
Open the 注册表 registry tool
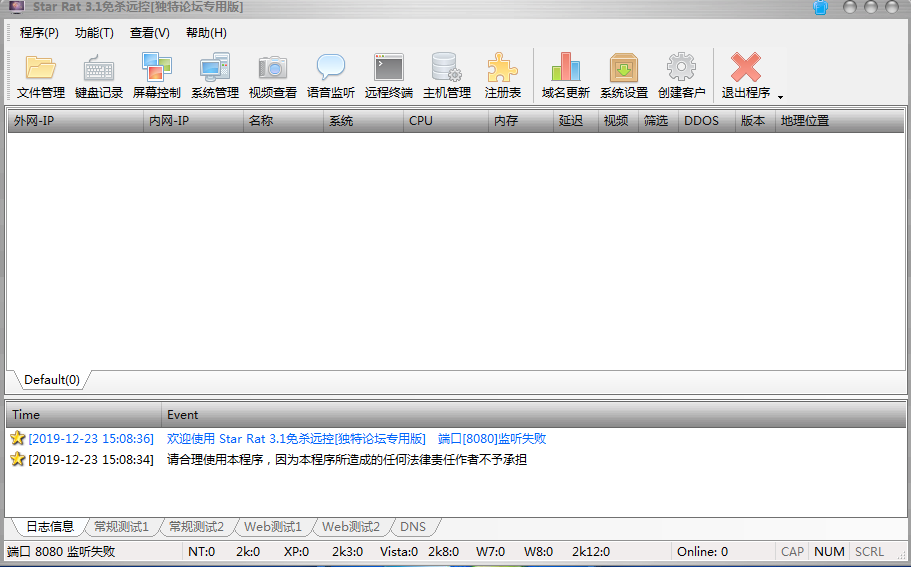click(503, 76)
